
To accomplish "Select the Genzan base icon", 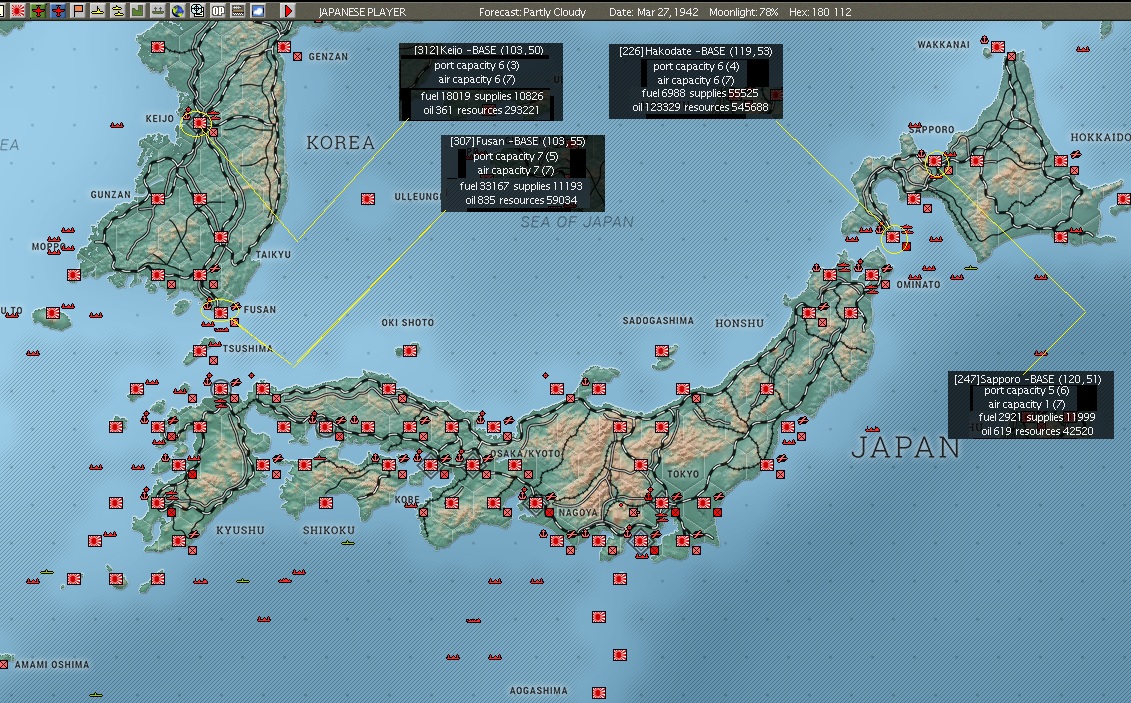I will pyautogui.click(x=284, y=48).
